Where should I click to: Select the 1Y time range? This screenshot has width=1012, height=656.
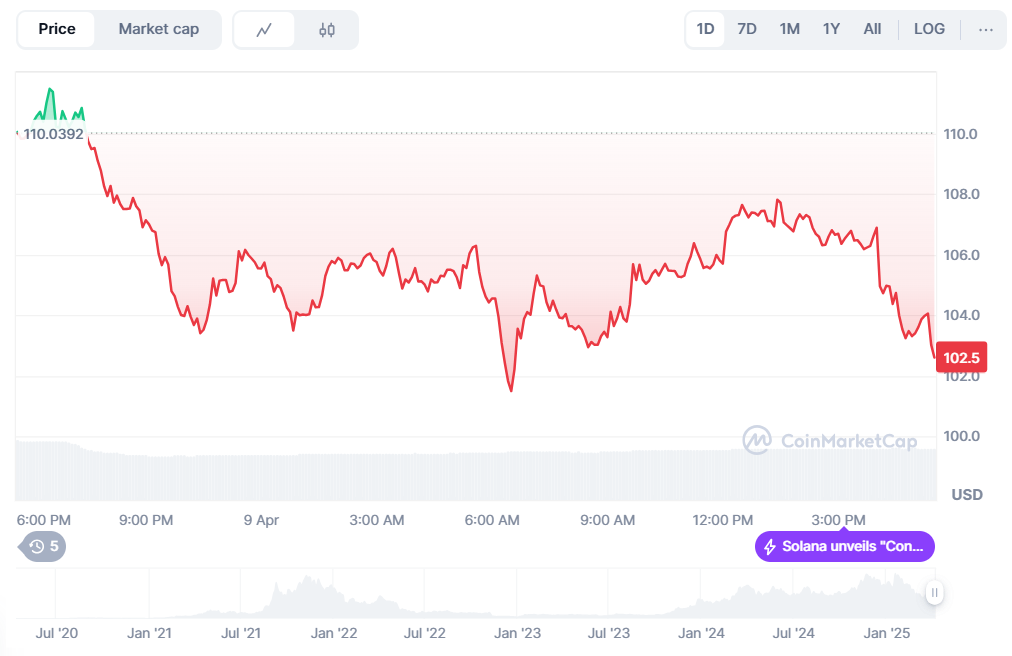831,29
